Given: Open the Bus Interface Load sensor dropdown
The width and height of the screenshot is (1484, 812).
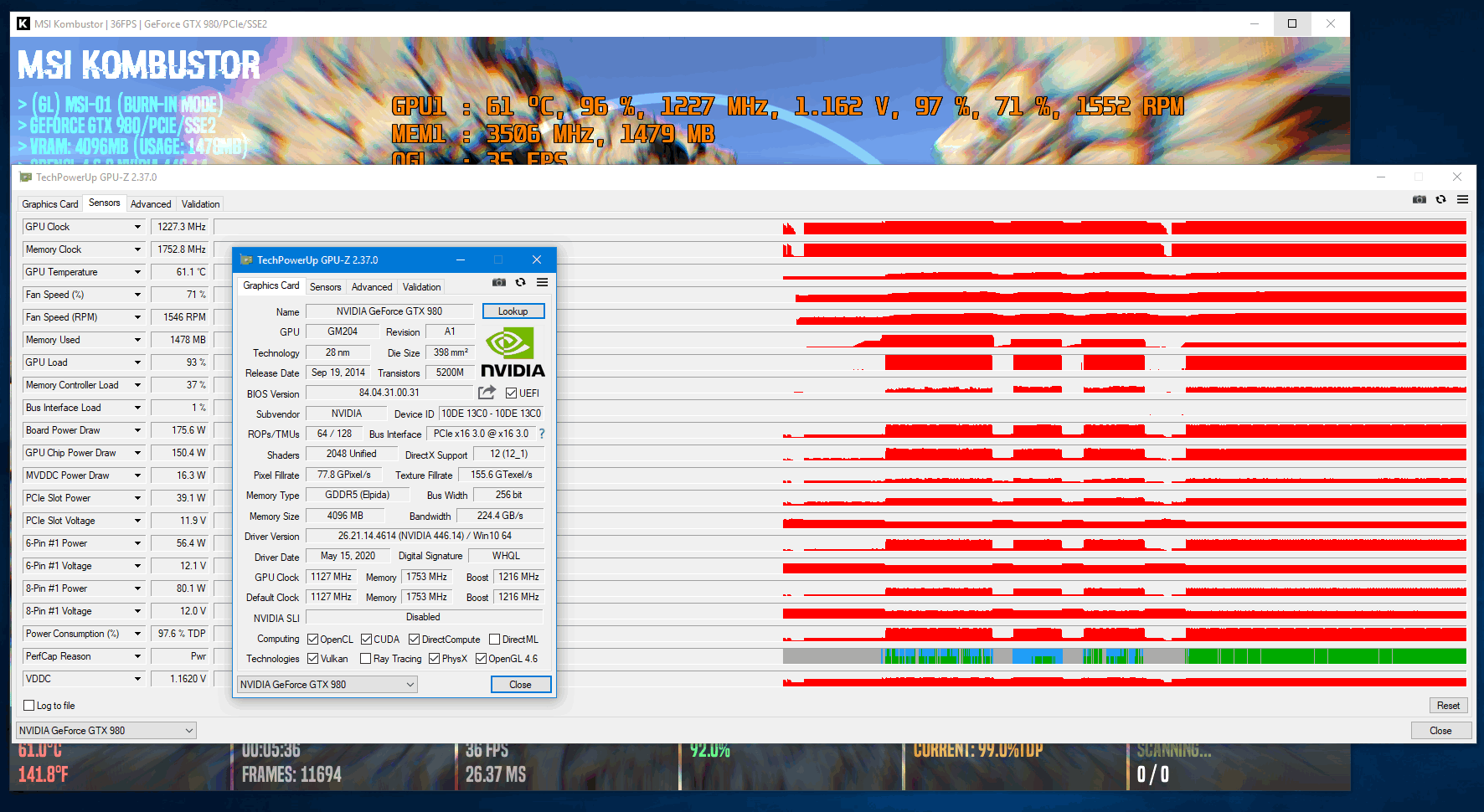Looking at the screenshot, I should 138,408.
